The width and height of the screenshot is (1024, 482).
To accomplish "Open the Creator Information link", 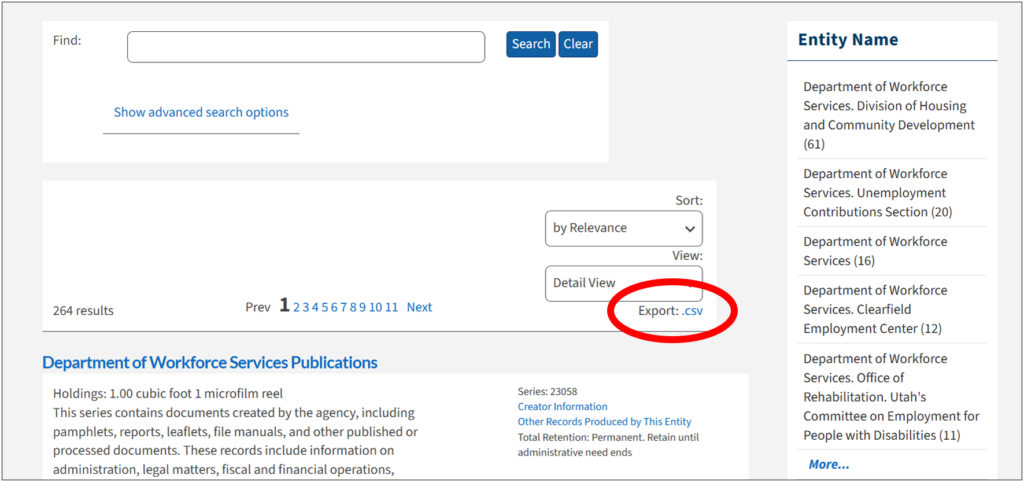I will (562, 407).
